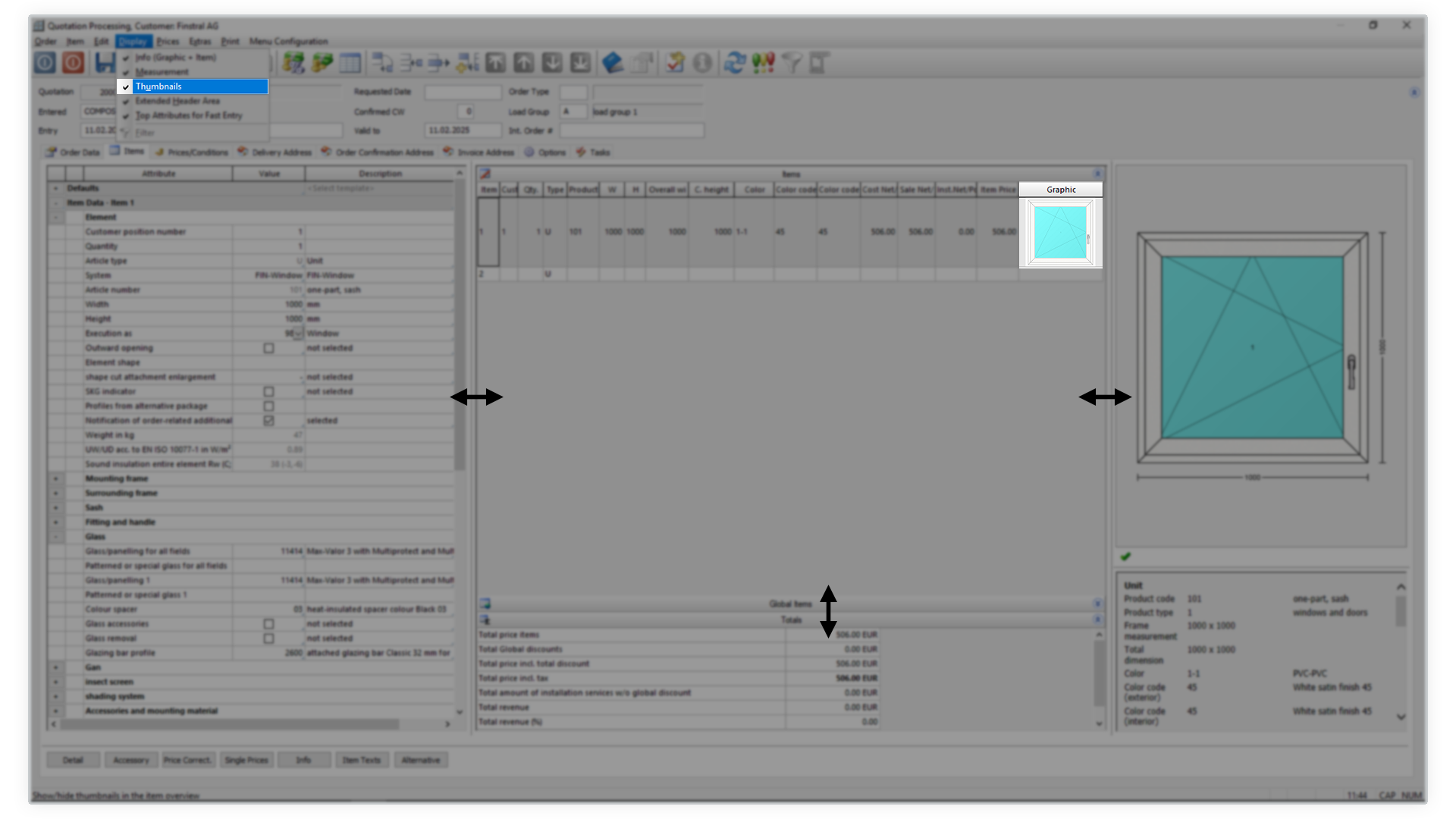Check the SKG indicator checkbox
1456x819 pixels.
pyautogui.click(x=268, y=391)
